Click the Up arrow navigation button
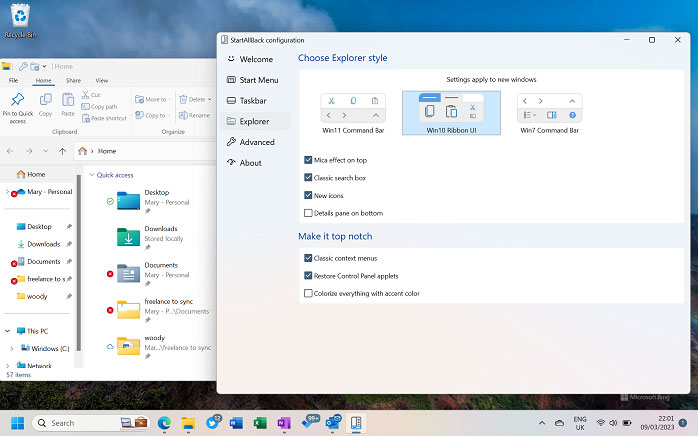Screen dimensions: 698x436 point(62,151)
